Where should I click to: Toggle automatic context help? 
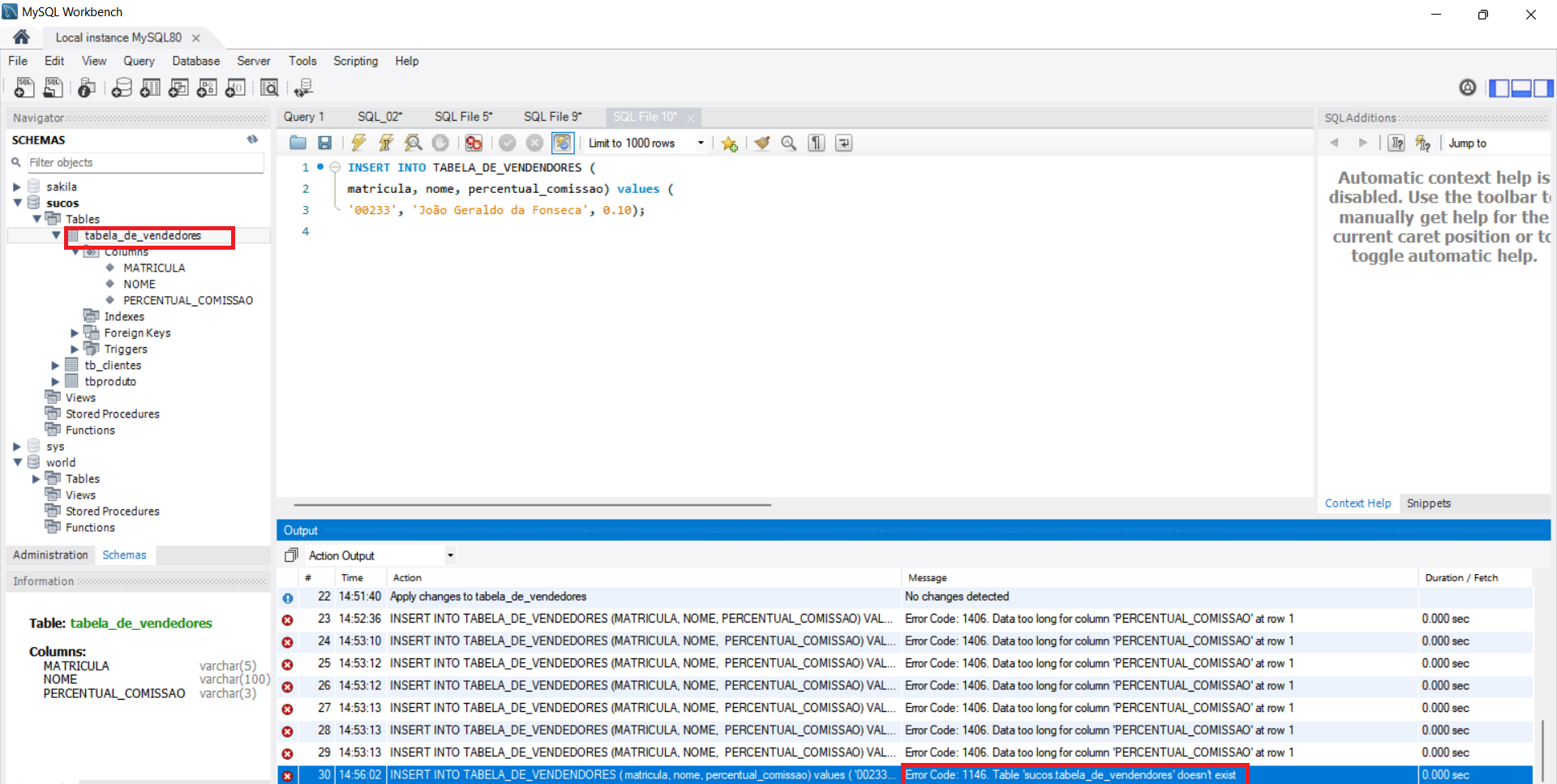click(1423, 144)
